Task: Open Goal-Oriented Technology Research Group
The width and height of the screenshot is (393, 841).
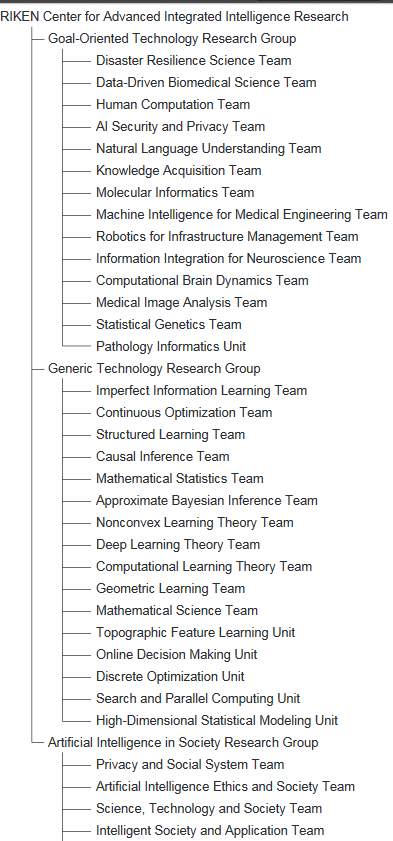Action: pos(172,39)
